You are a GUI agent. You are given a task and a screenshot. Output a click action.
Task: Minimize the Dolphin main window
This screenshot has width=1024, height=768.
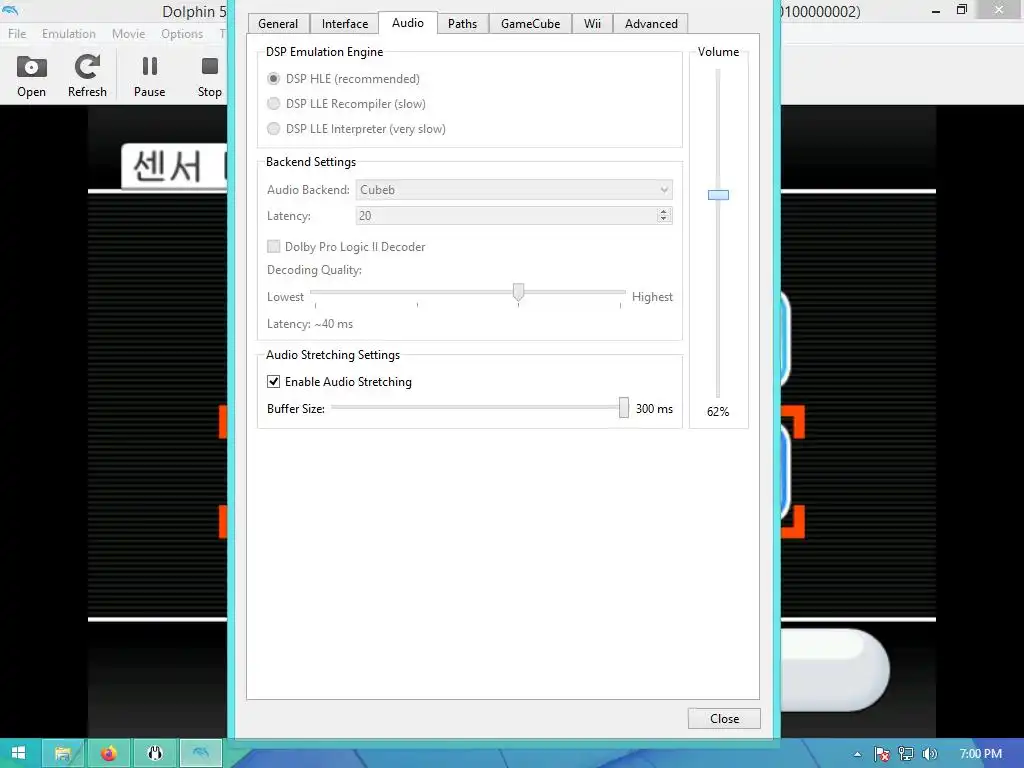pos(936,10)
